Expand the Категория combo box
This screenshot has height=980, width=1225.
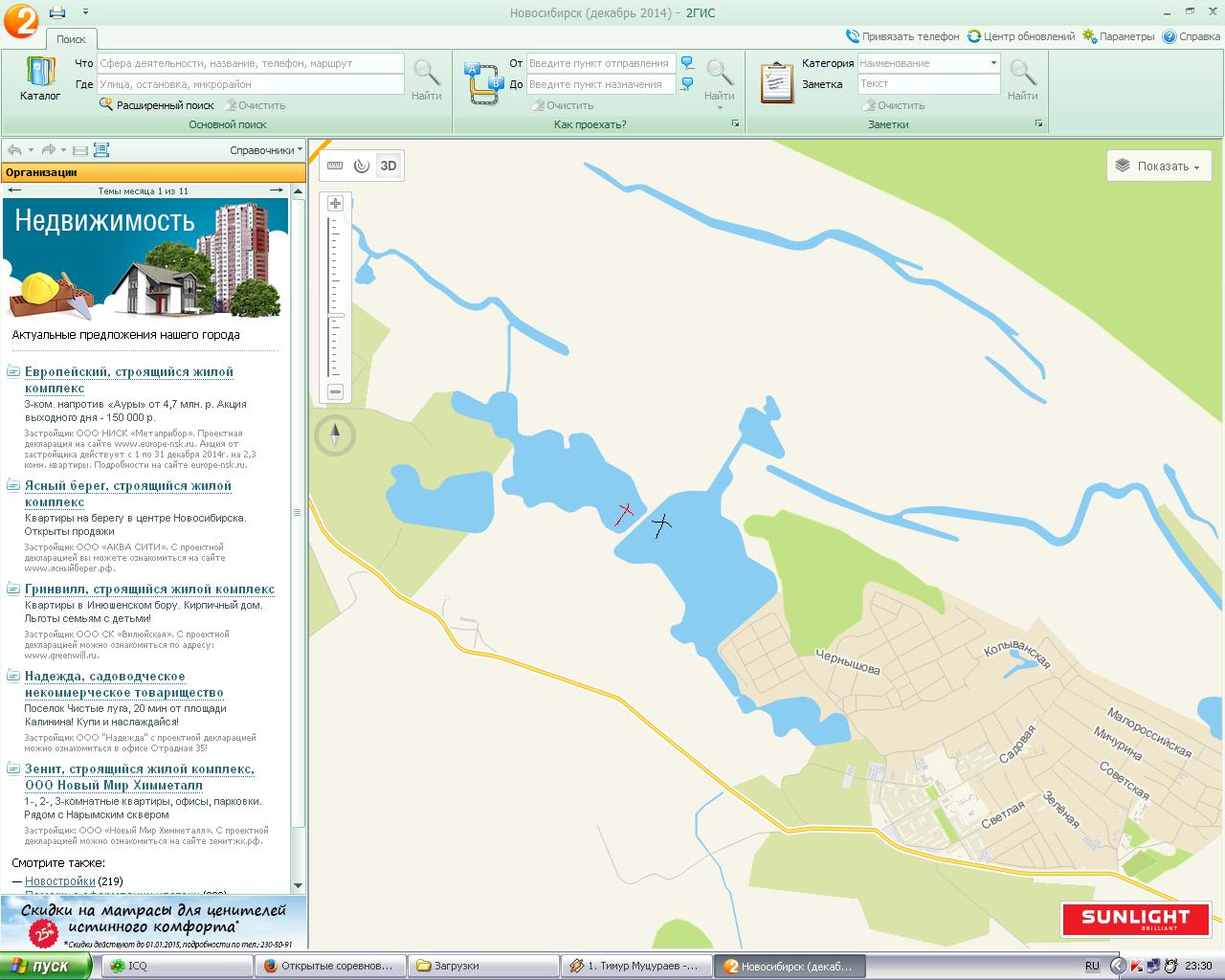(993, 63)
